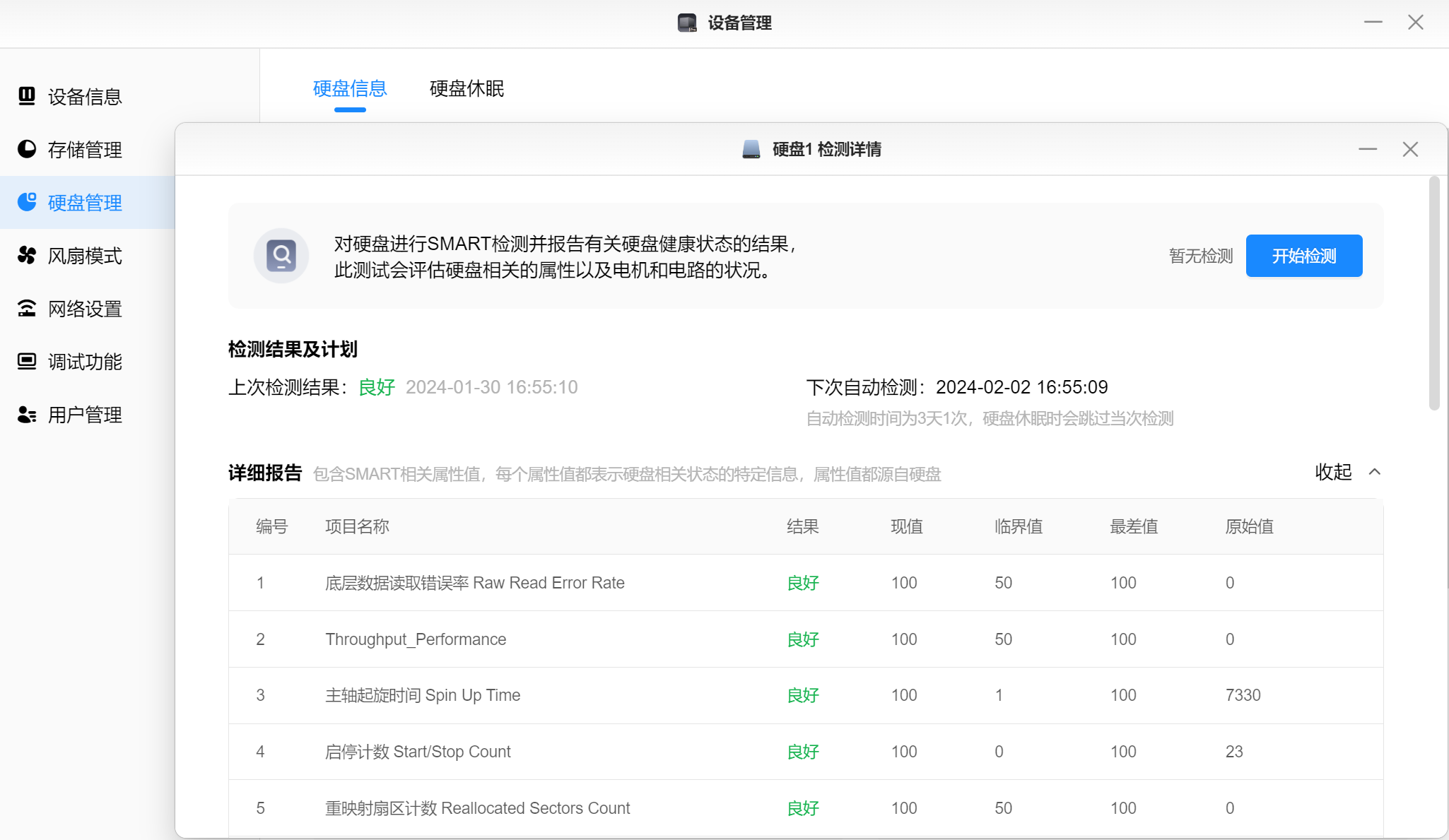
Task: Click the detail dialog vertical scrollbar
Action: [1434, 293]
